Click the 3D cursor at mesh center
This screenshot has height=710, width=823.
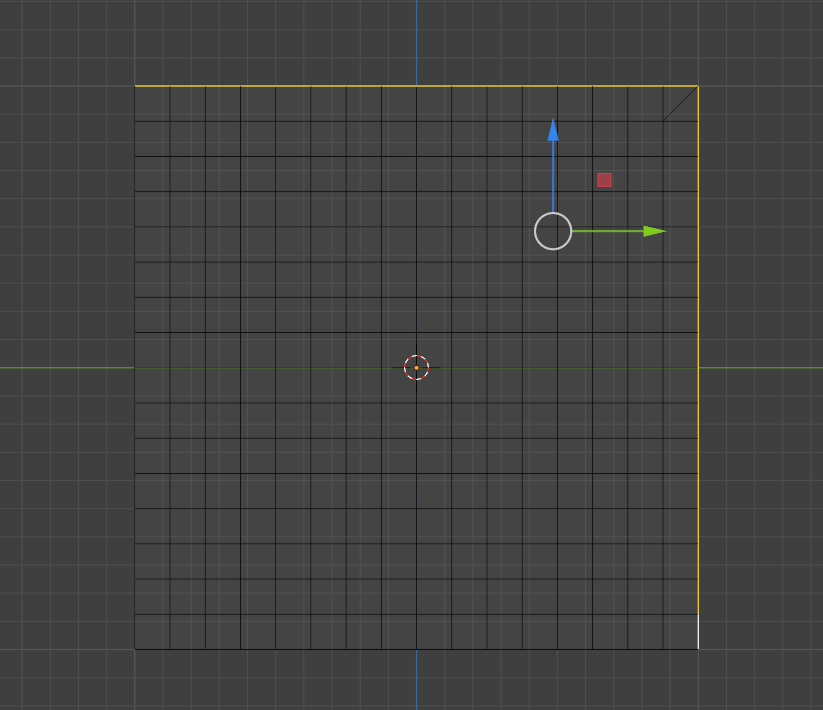[x=416, y=367]
